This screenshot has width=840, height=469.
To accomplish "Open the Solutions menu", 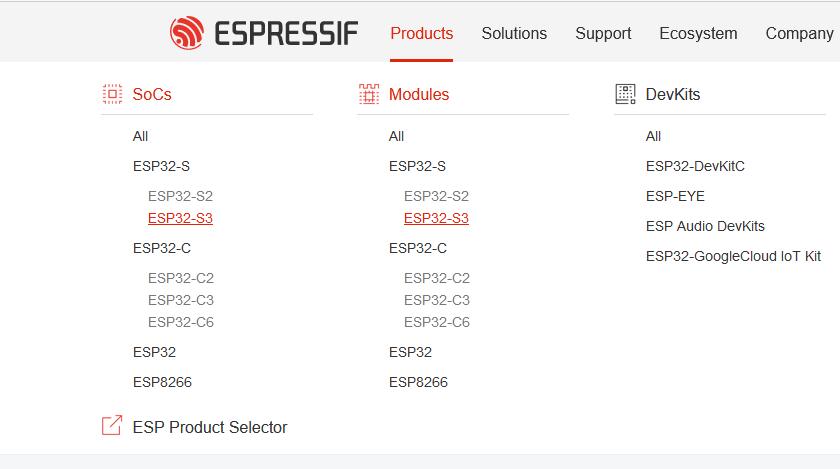I will point(514,33).
